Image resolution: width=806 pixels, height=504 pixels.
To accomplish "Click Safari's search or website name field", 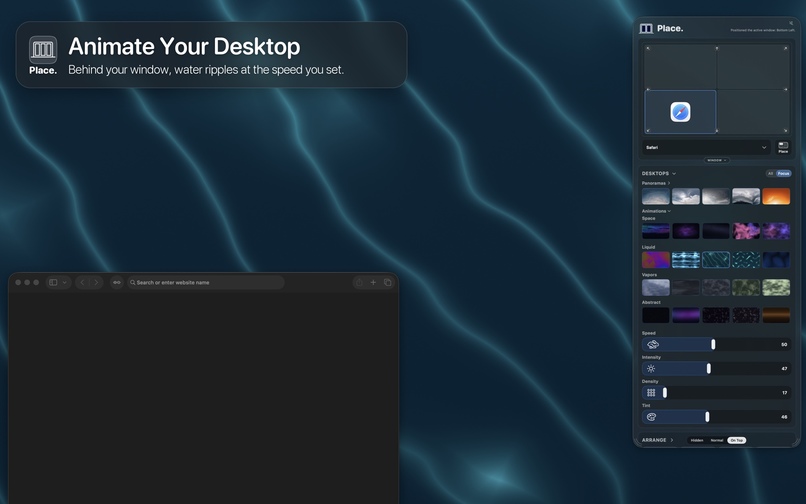I will coord(205,282).
